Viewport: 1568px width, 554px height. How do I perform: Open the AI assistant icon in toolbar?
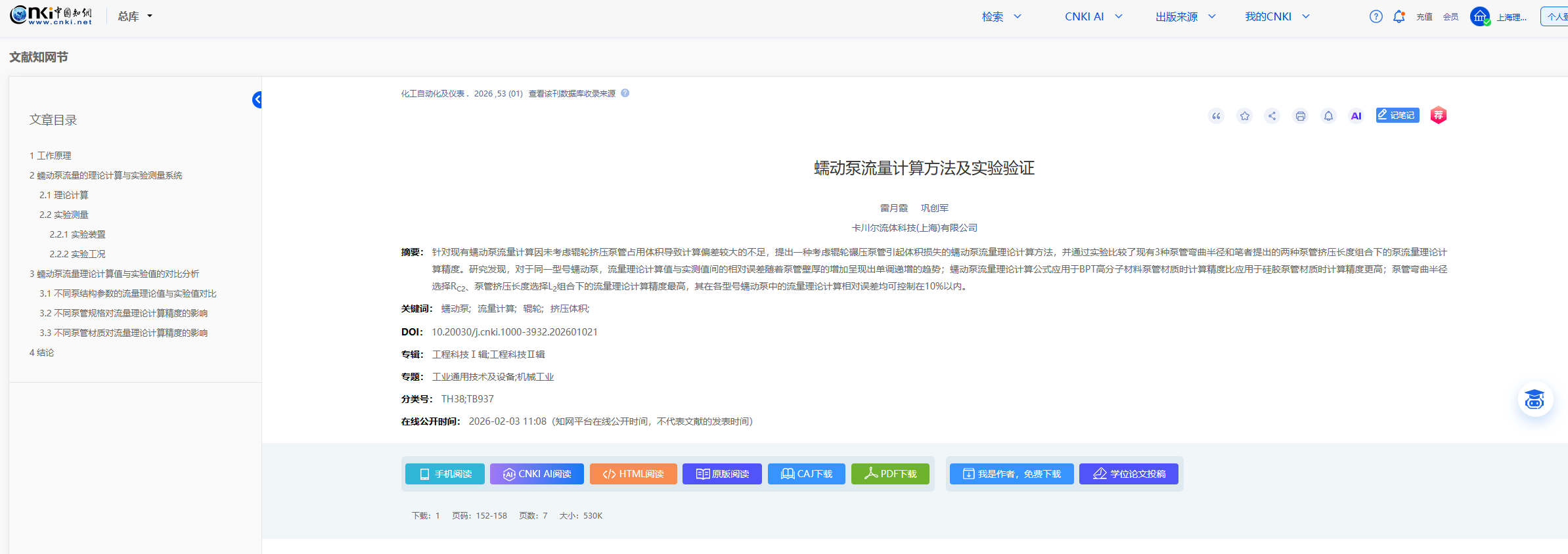click(x=1356, y=116)
